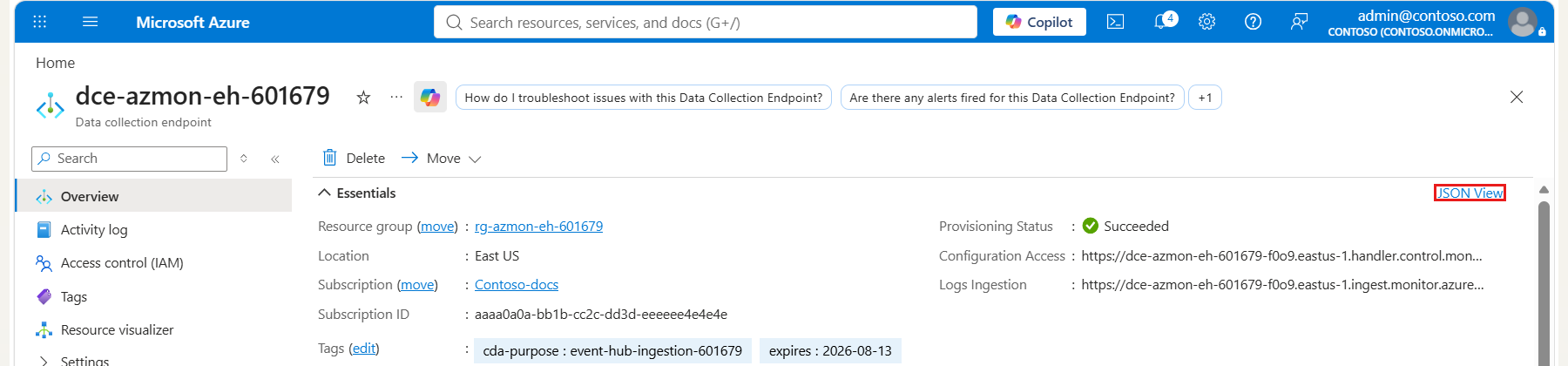Go to Home breadcrumb
Screen dimensions: 1568x366
point(55,63)
